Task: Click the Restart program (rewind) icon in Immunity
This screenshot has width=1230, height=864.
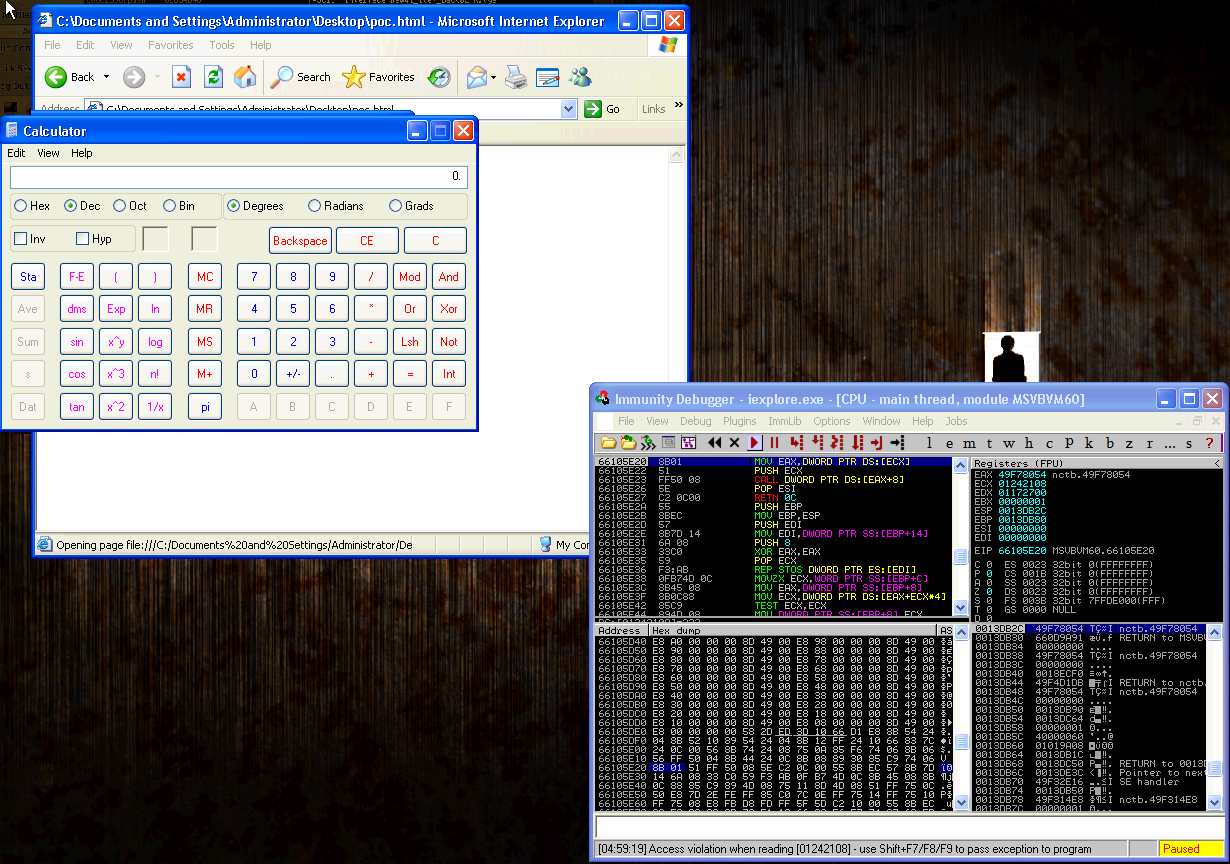Action: click(714, 442)
